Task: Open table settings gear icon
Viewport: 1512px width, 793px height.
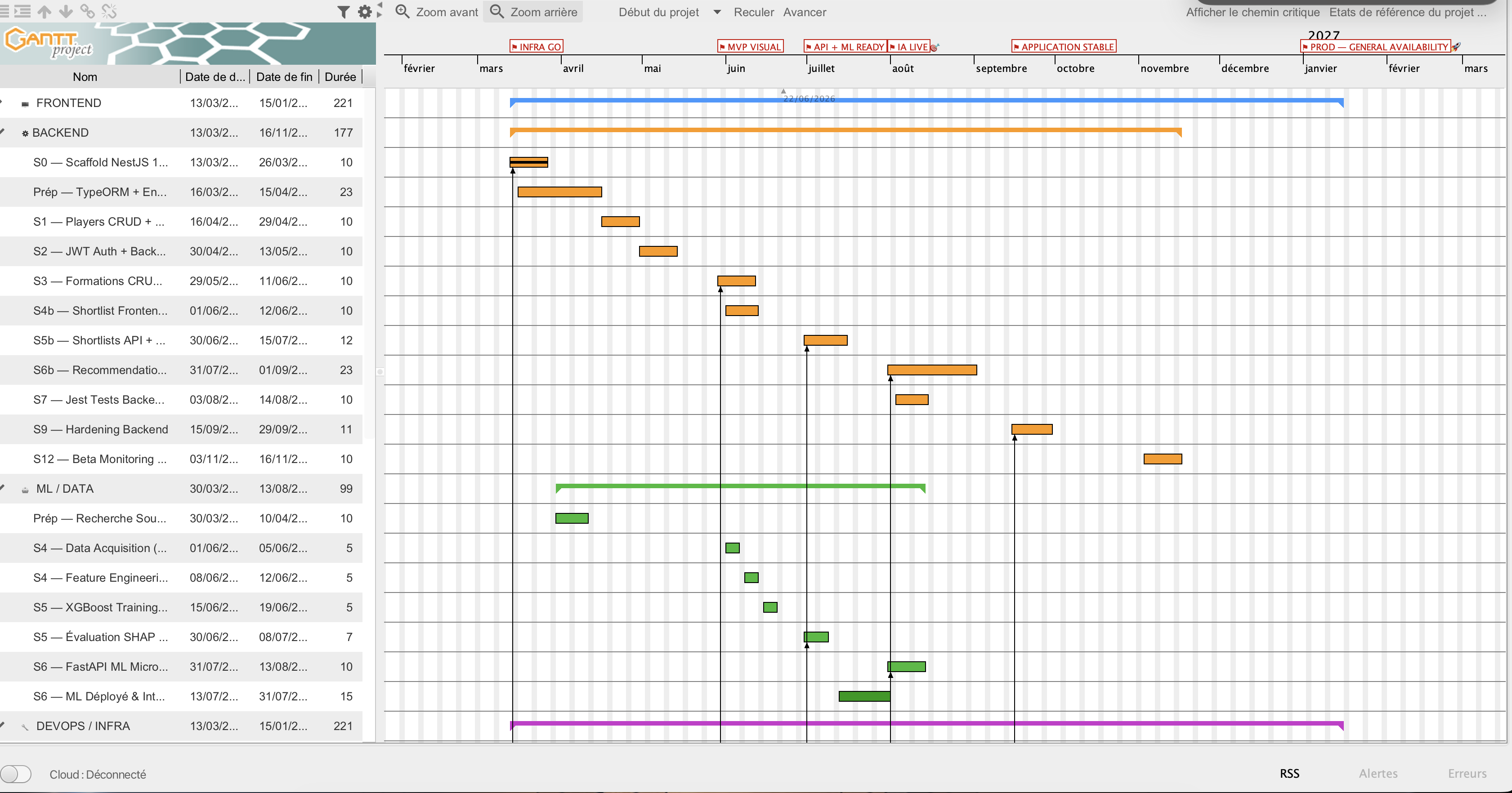Action: tap(364, 12)
